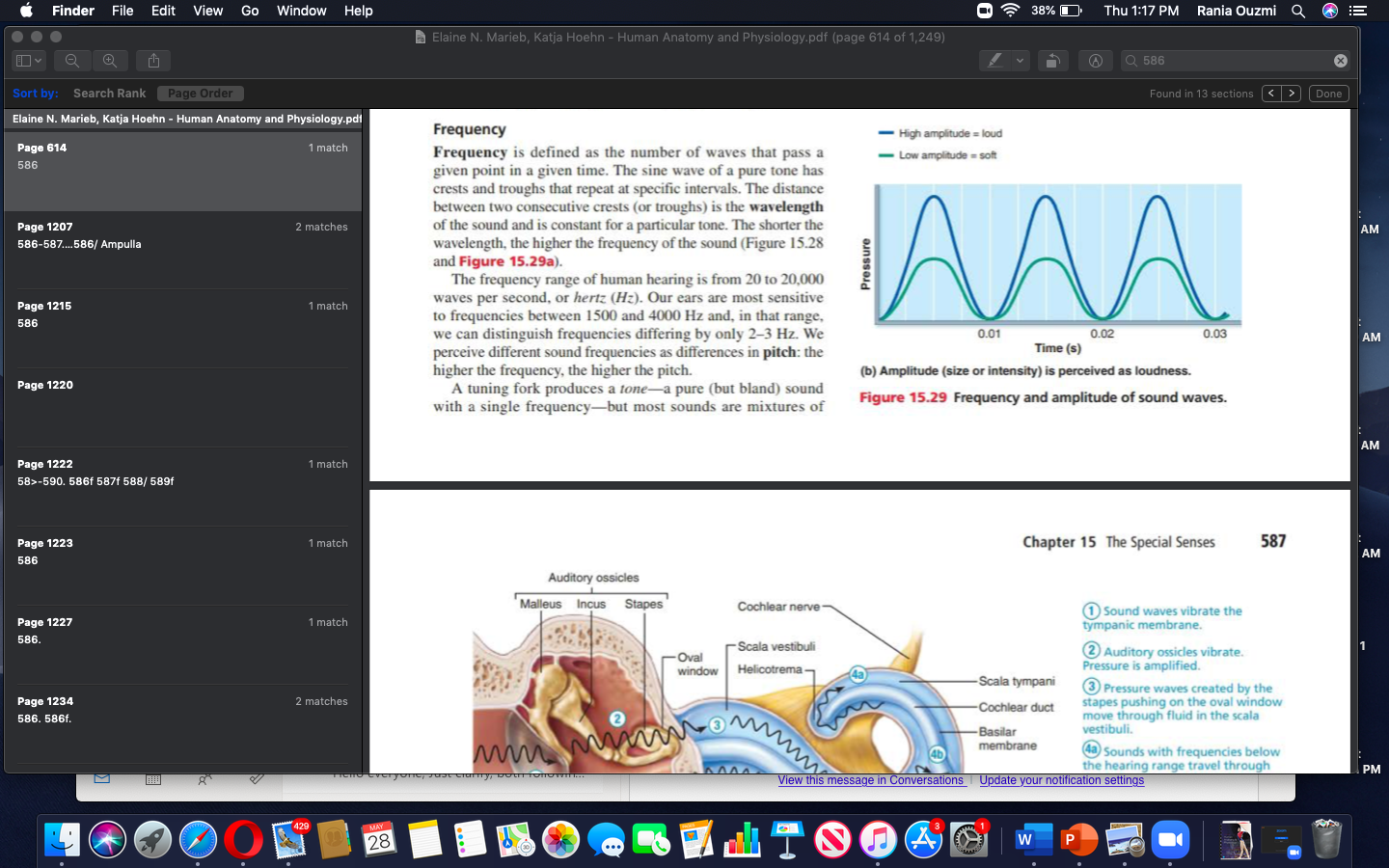Viewport: 1389px width, 868px height.
Task: Open the Window menu
Action: 302,11
